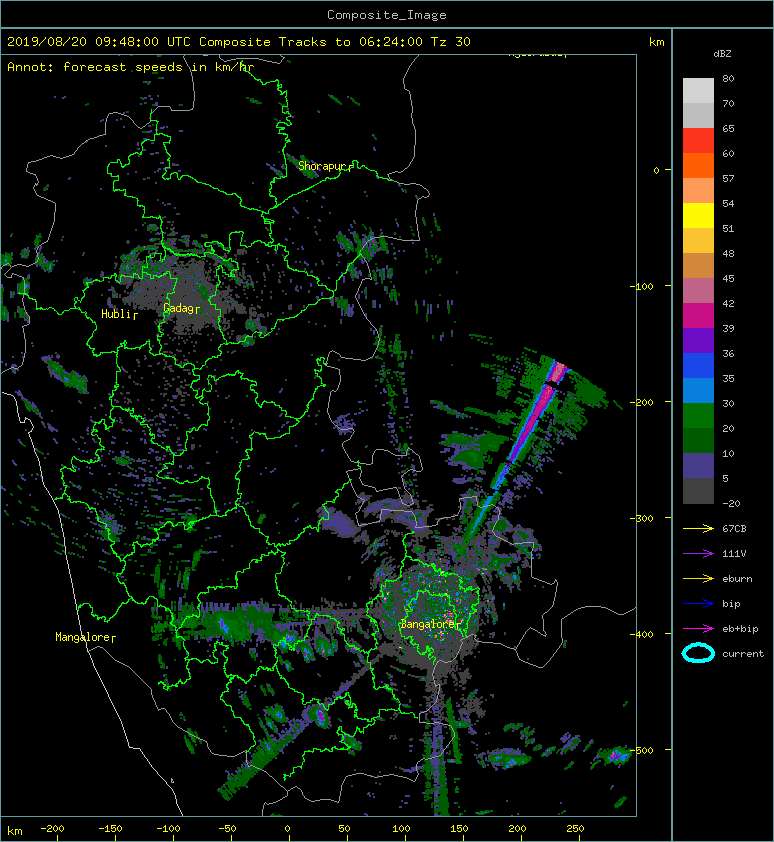The width and height of the screenshot is (774, 842).
Task: Click '-400' on the vertical km axis
Action: [641, 634]
